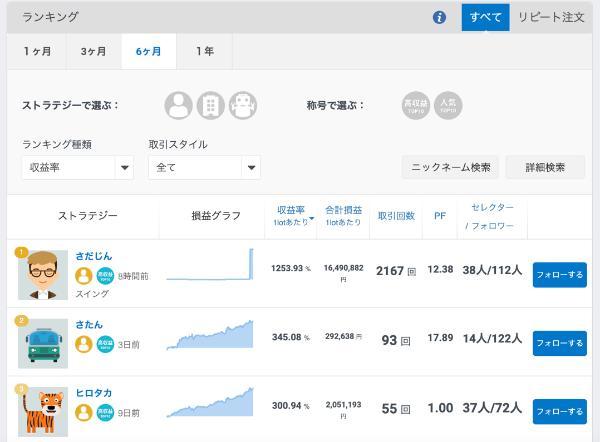Viewport: 600px width, 442px height.
Task: Select the すべて tab
Action: 485,17
